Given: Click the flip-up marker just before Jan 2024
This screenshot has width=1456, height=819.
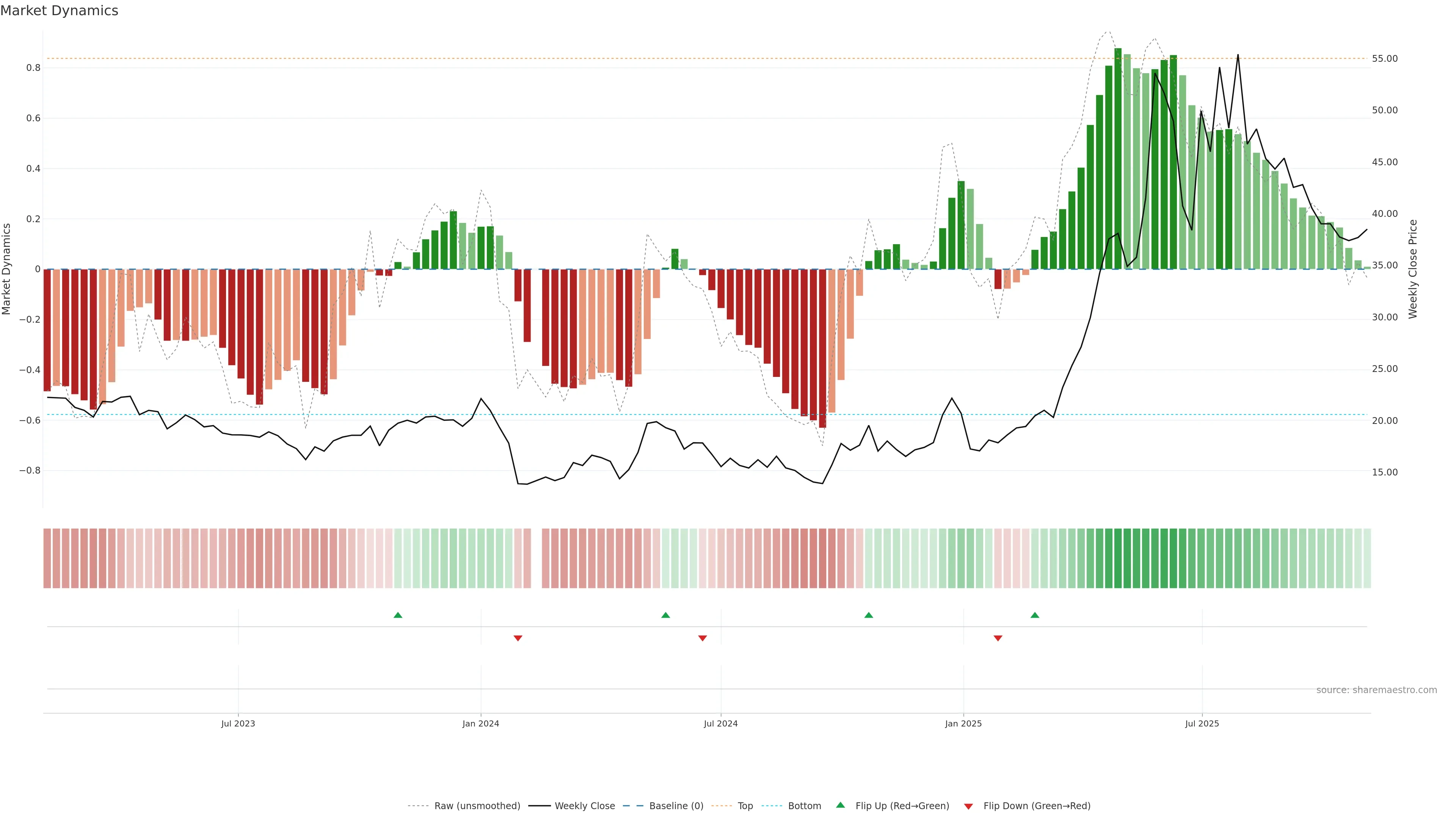Looking at the screenshot, I should (398, 615).
